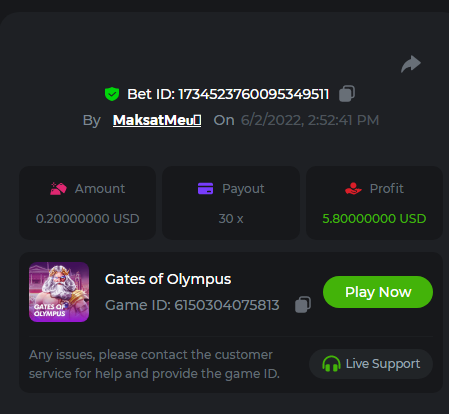Click the red Profit hand icon
This screenshot has width=449, height=414.
coord(353,188)
